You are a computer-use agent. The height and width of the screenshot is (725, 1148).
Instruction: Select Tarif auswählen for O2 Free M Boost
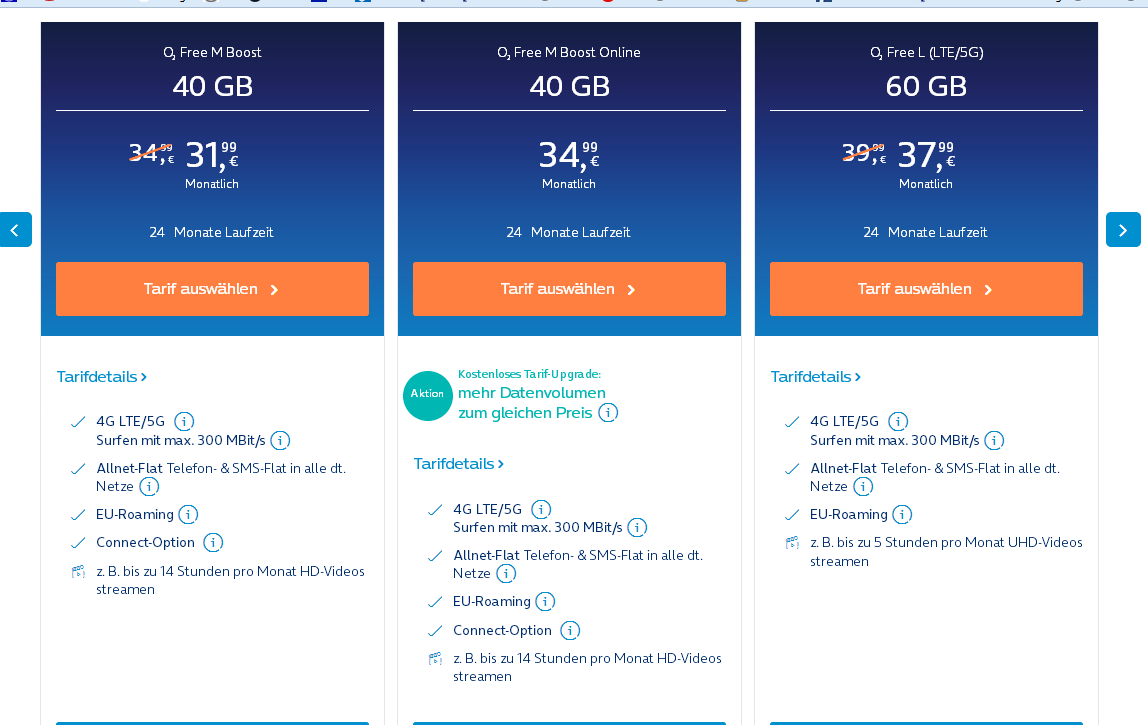pyautogui.click(x=212, y=289)
